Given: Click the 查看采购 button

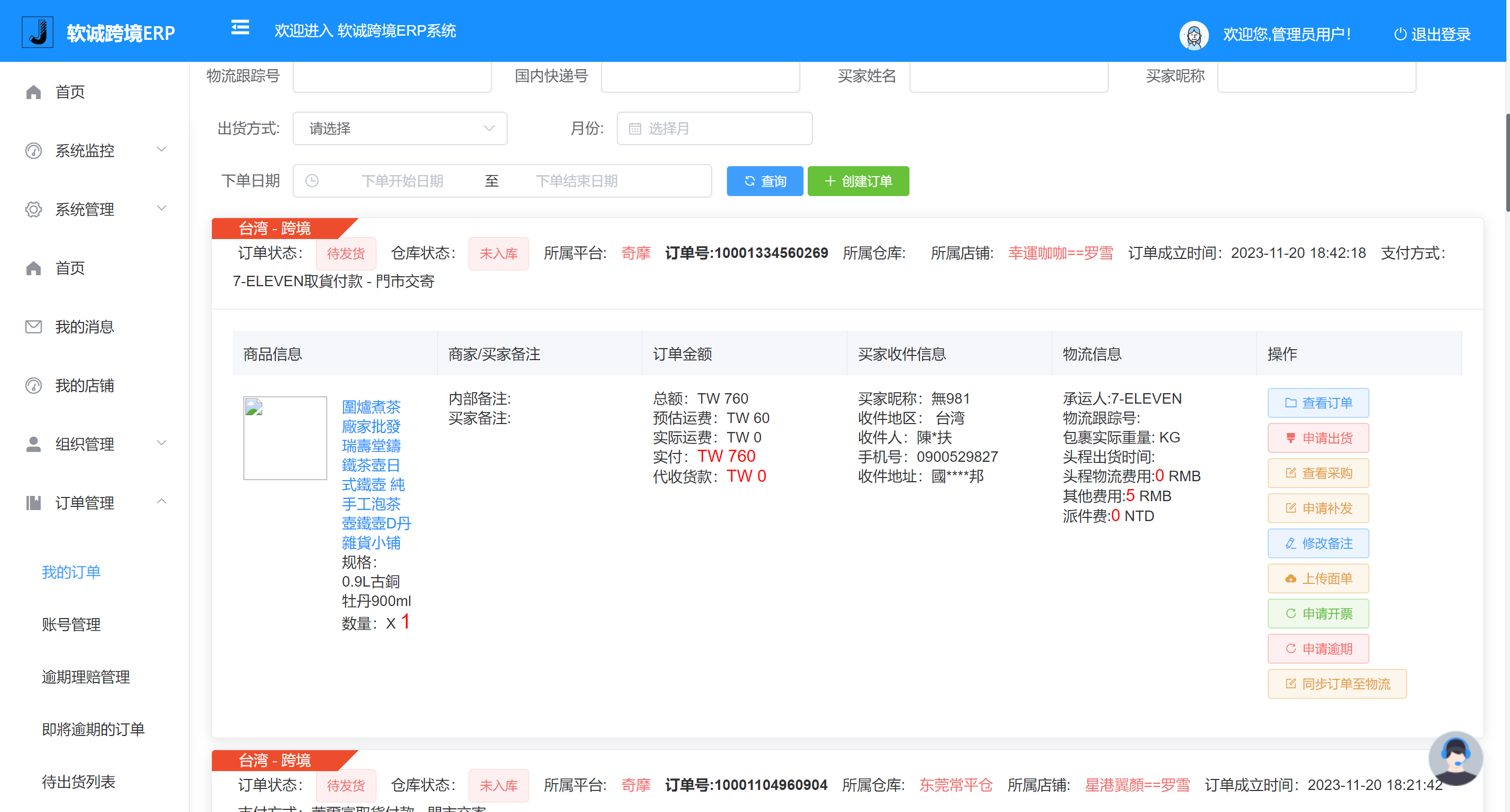Looking at the screenshot, I should (1319, 473).
